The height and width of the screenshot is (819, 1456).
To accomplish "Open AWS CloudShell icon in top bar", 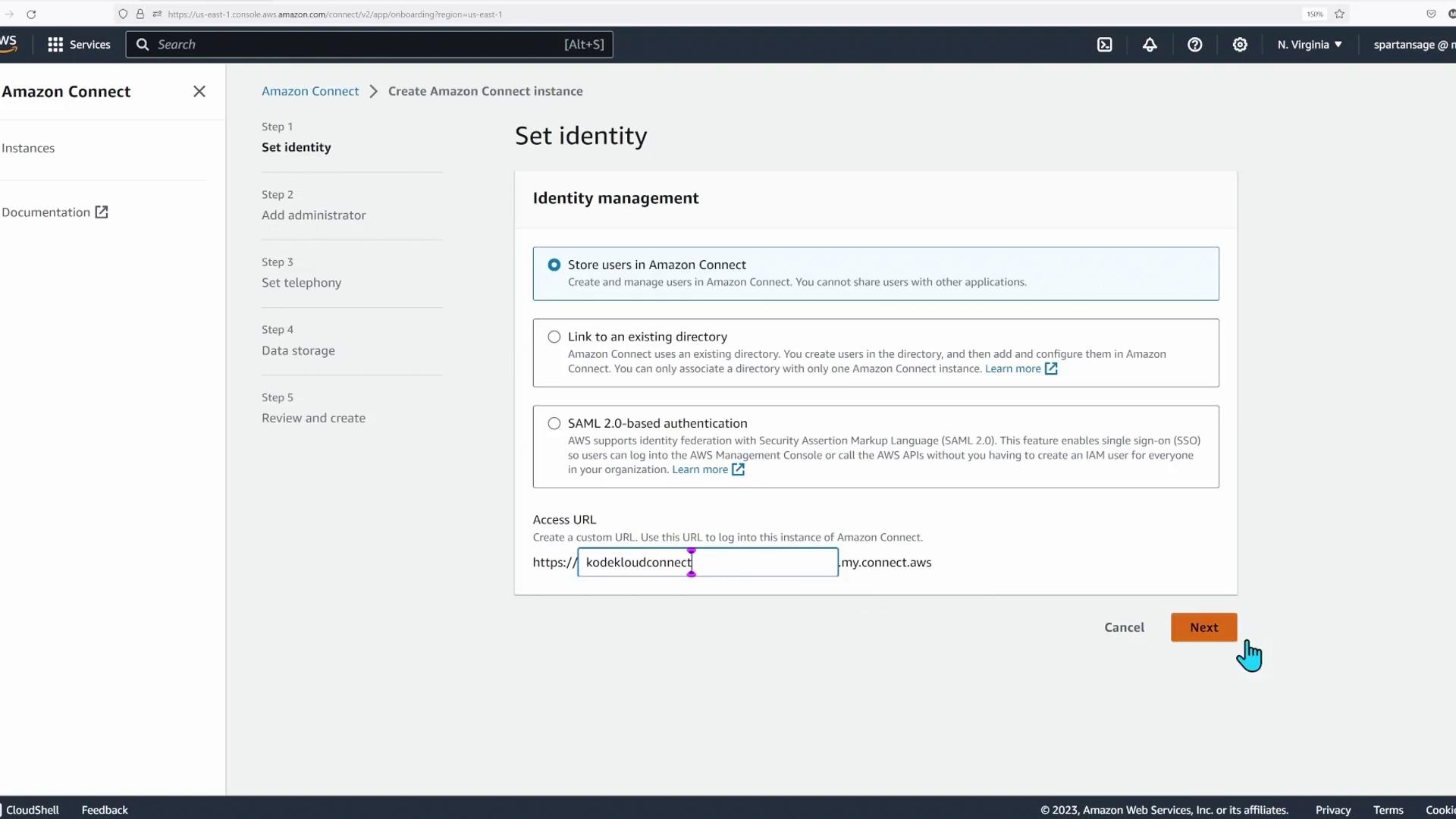I will (1105, 45).
